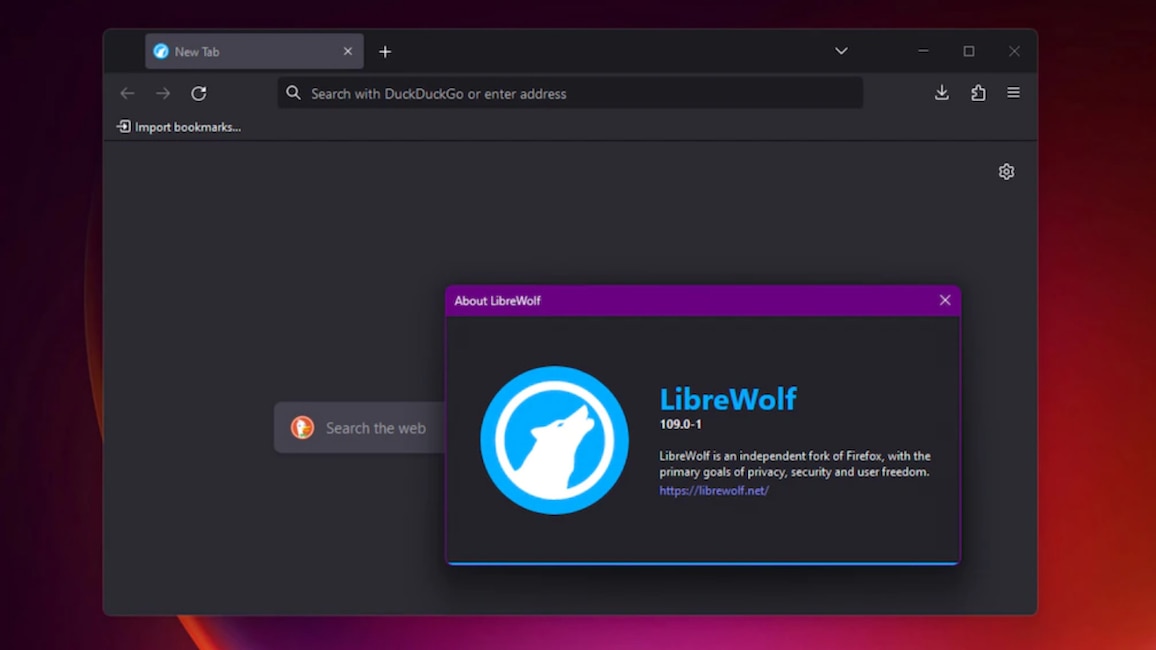Expand the list all tabs chevron
Screen dimensions: 1156x650
pos(841,51)
